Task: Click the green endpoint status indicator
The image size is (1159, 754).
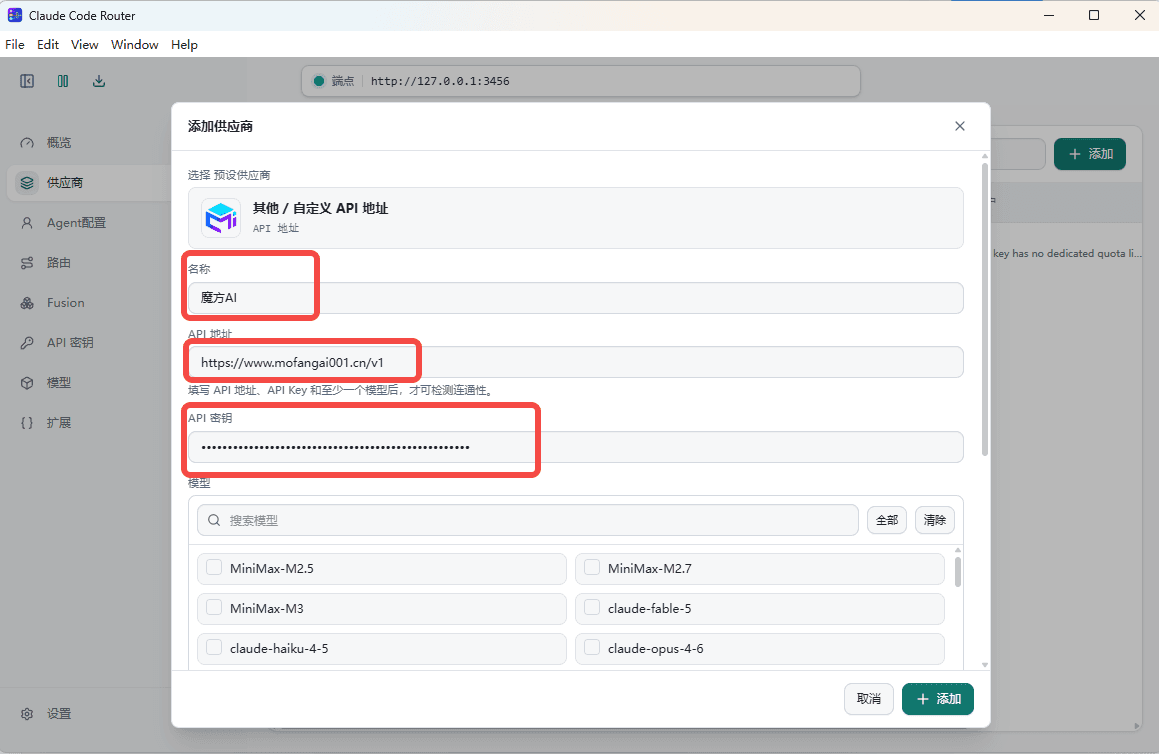Action: coord(319,81)
